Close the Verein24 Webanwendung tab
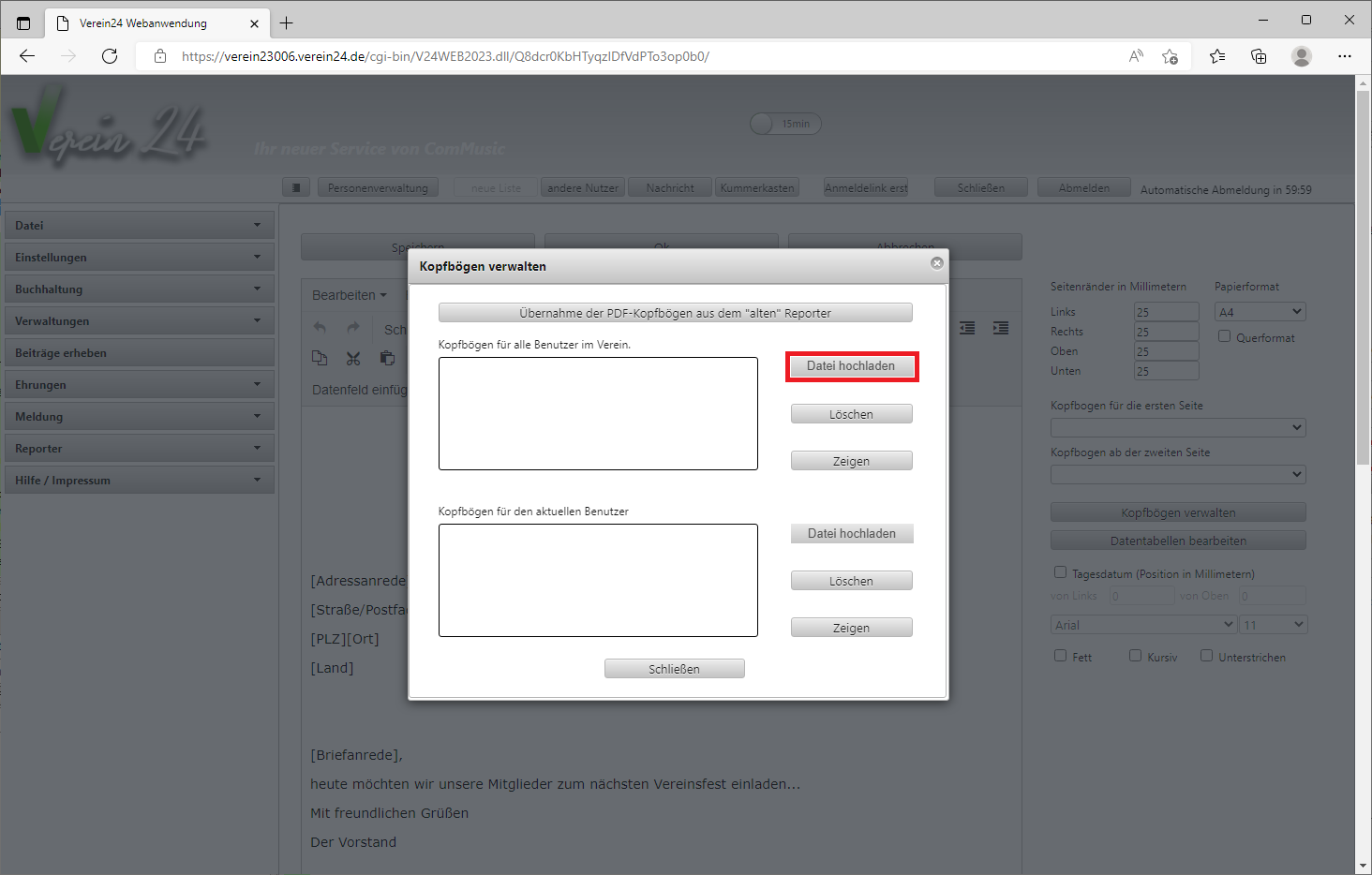Screen dimensions: 1372x875 pos(254,23)
